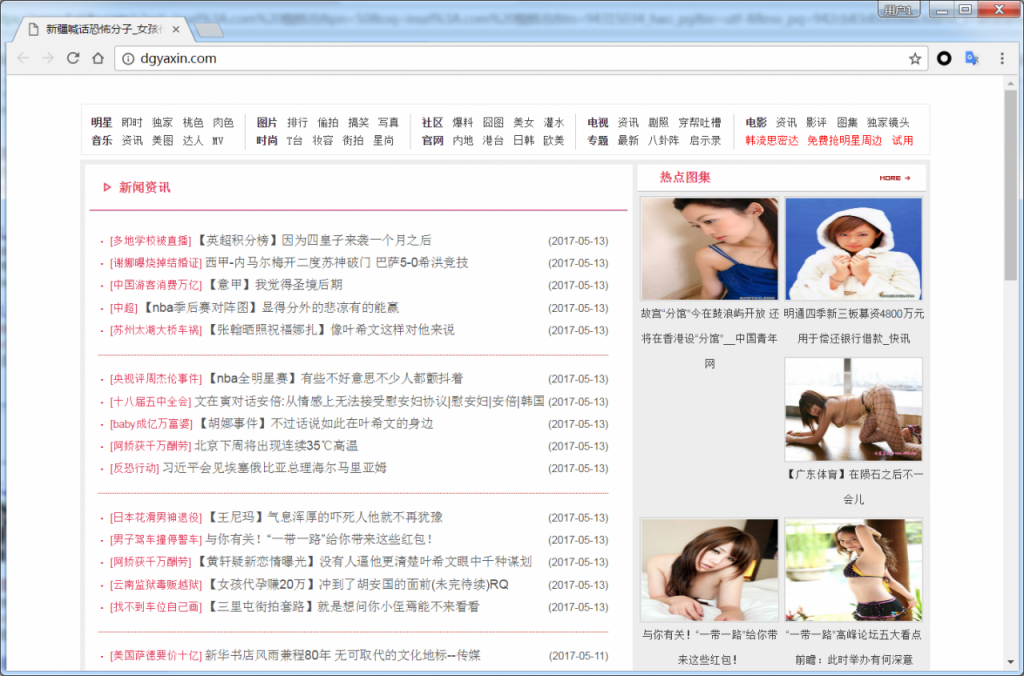Image resolution: width=1024 pixels, height=676 pixels.
Task: Open the 时尚 navigation menu item
Action: point(266,140)
